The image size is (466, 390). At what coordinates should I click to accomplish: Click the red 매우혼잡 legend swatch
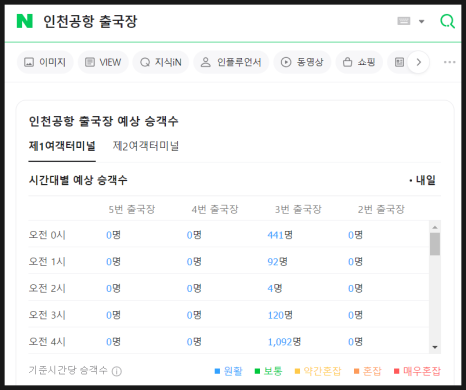click(x=397, y=371)
